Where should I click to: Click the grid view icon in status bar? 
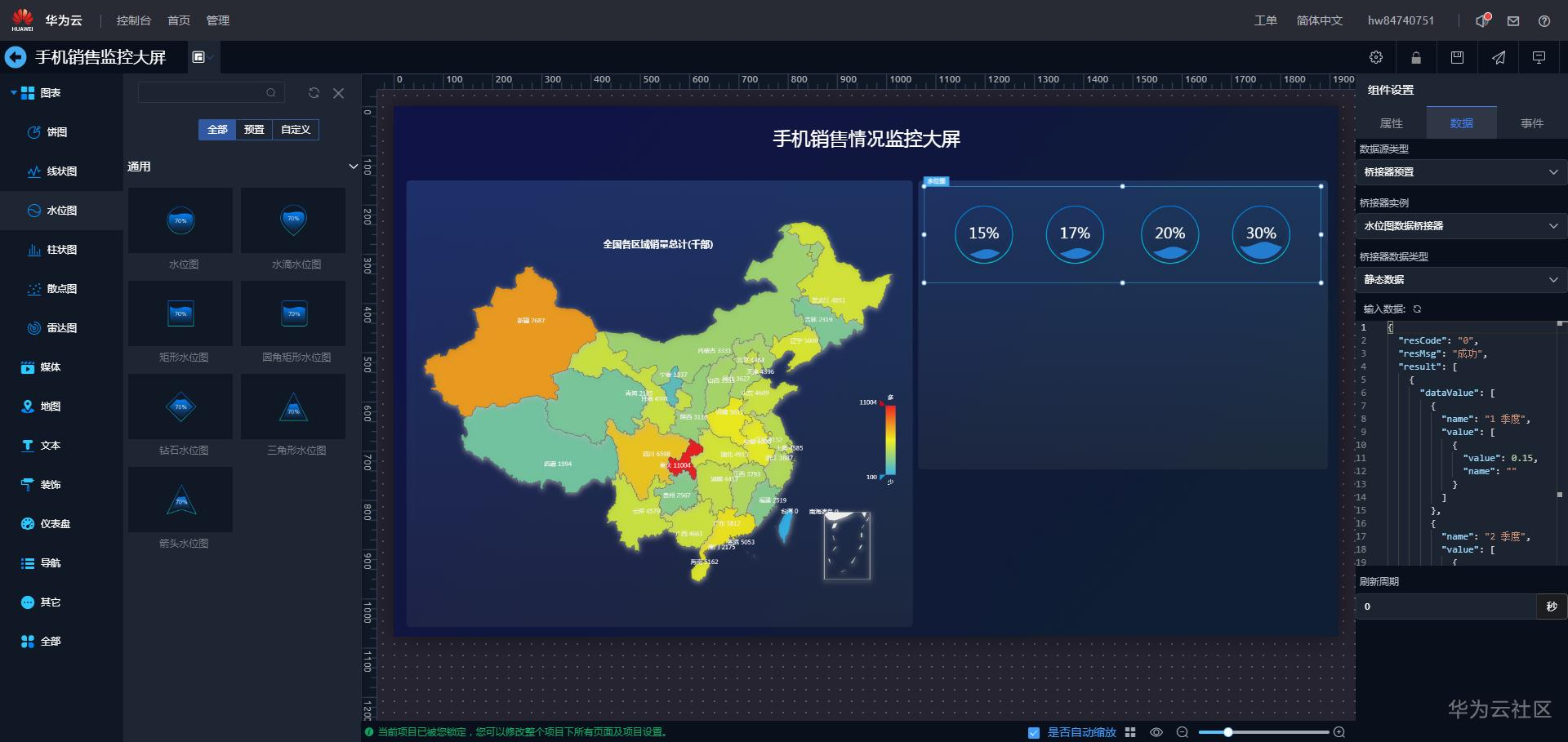(x=1130, y=732)
